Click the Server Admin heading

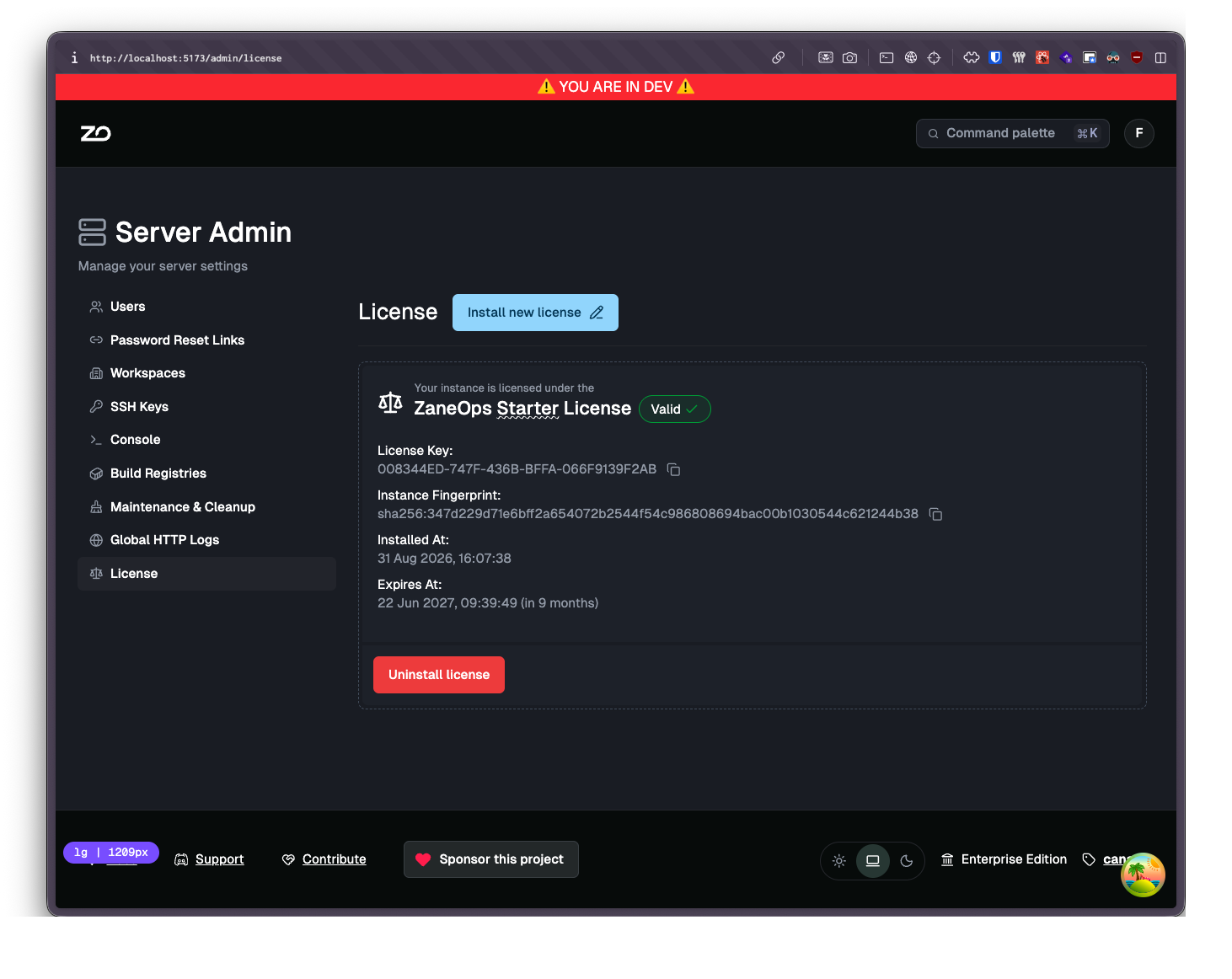tap(203, 233)
